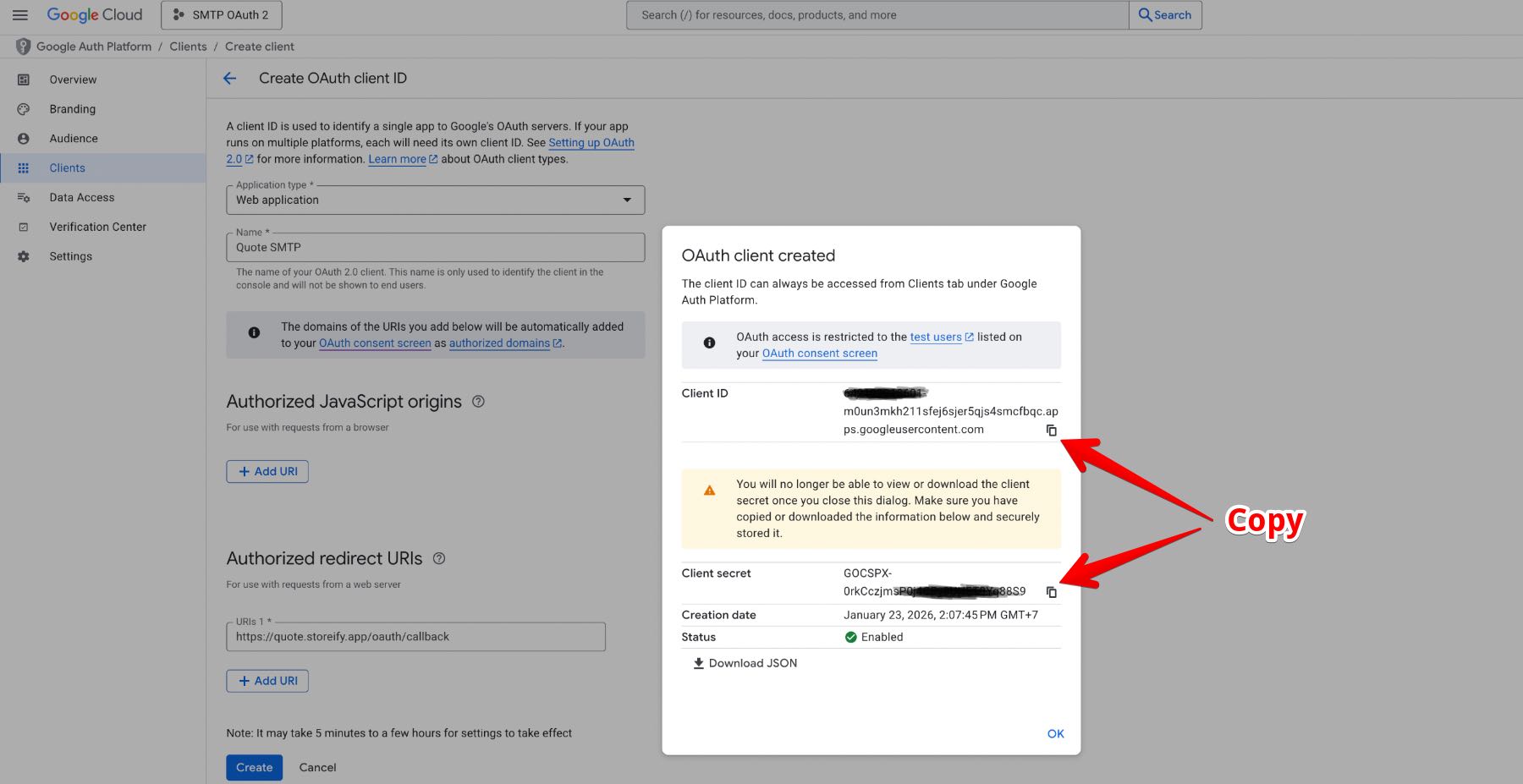The height and width of the screenshot is (784, 1523).
Task: Click the Name input field
Action: point(435,248)
